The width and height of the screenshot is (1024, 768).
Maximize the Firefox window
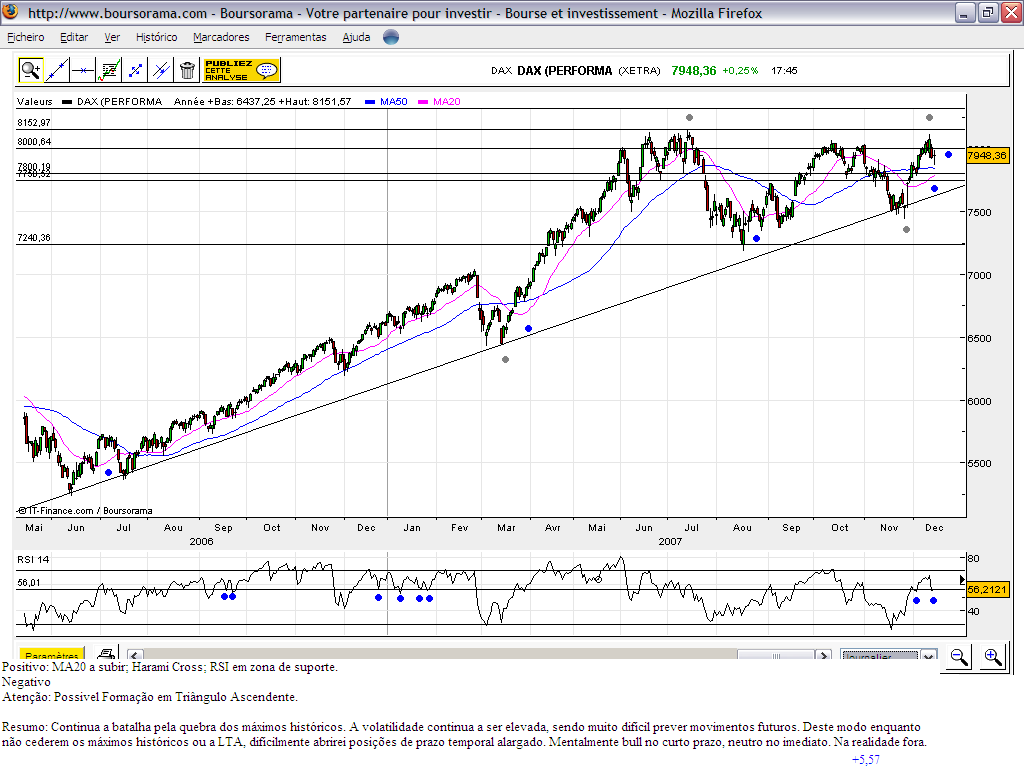tap(987, 12)
